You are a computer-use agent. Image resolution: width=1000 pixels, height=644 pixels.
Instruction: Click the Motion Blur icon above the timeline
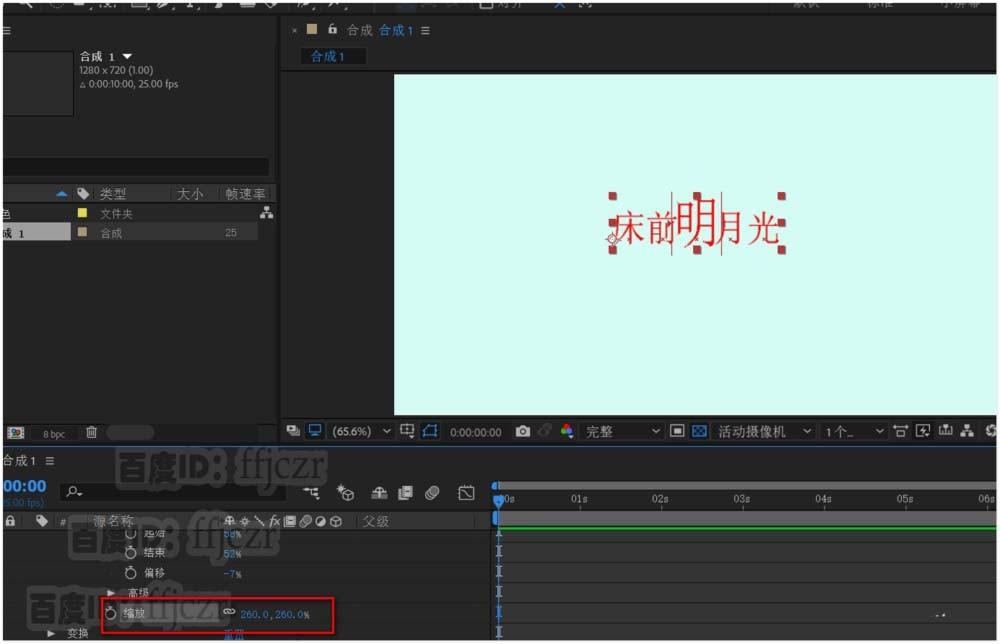point(433,492)
